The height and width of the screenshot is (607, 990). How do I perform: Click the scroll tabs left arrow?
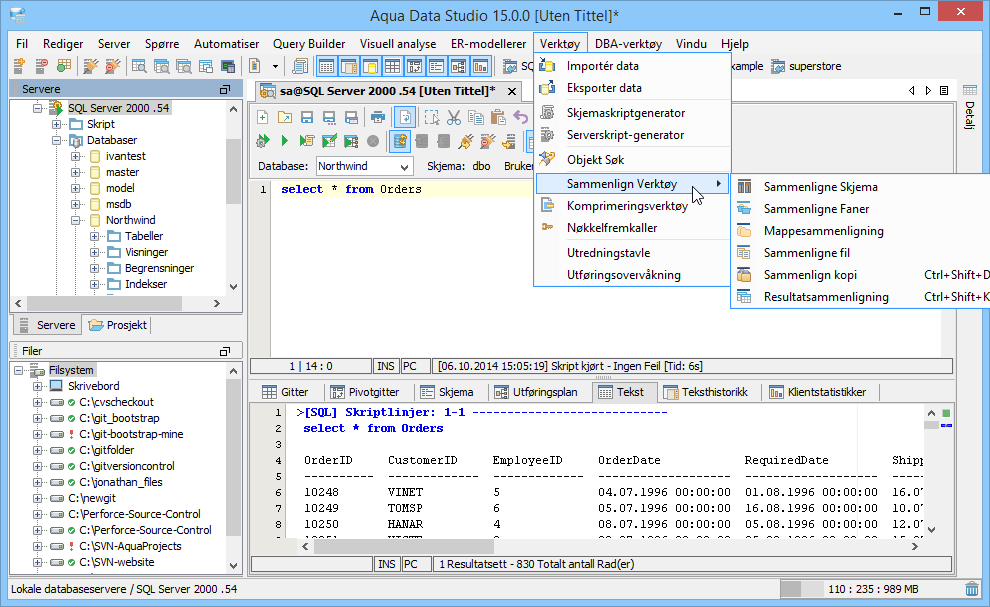pos(912,90)
